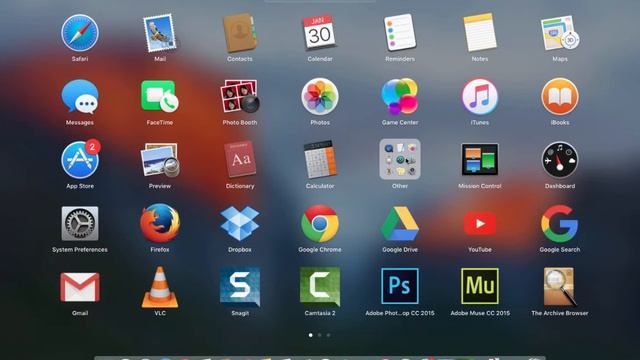The image size is (640, 360).
Task: Open the Calendar app icon
Action: click(320, 33)
